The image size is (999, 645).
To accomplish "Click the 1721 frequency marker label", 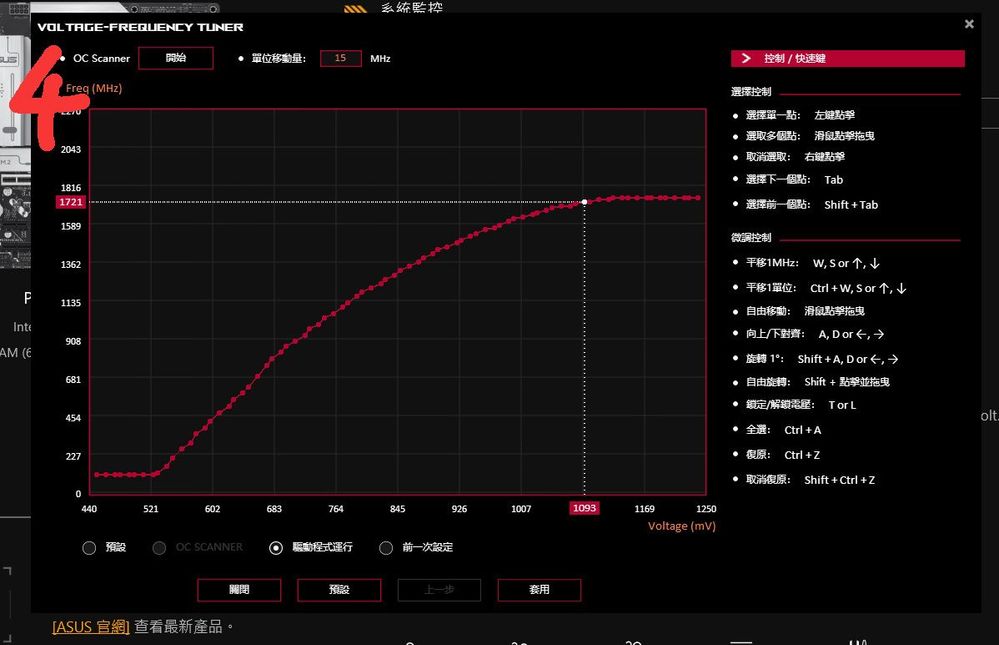I will click(x=72, y=202).
